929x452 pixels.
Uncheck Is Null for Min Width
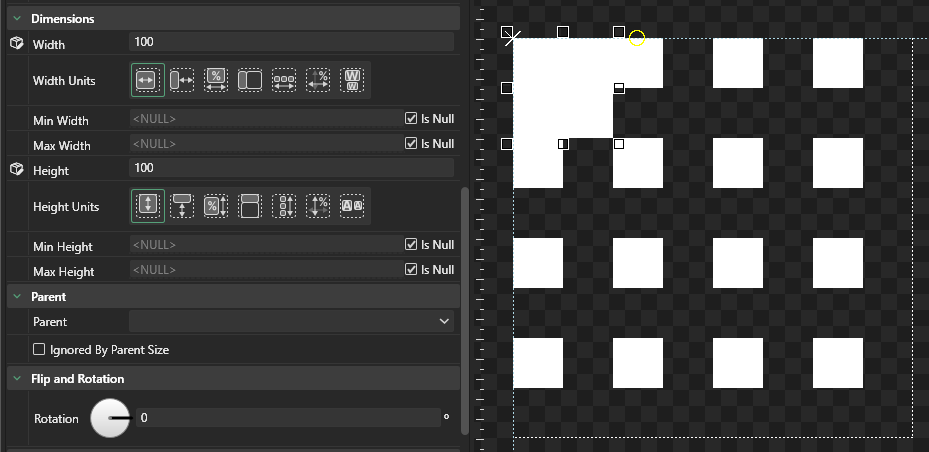(411, 118)
